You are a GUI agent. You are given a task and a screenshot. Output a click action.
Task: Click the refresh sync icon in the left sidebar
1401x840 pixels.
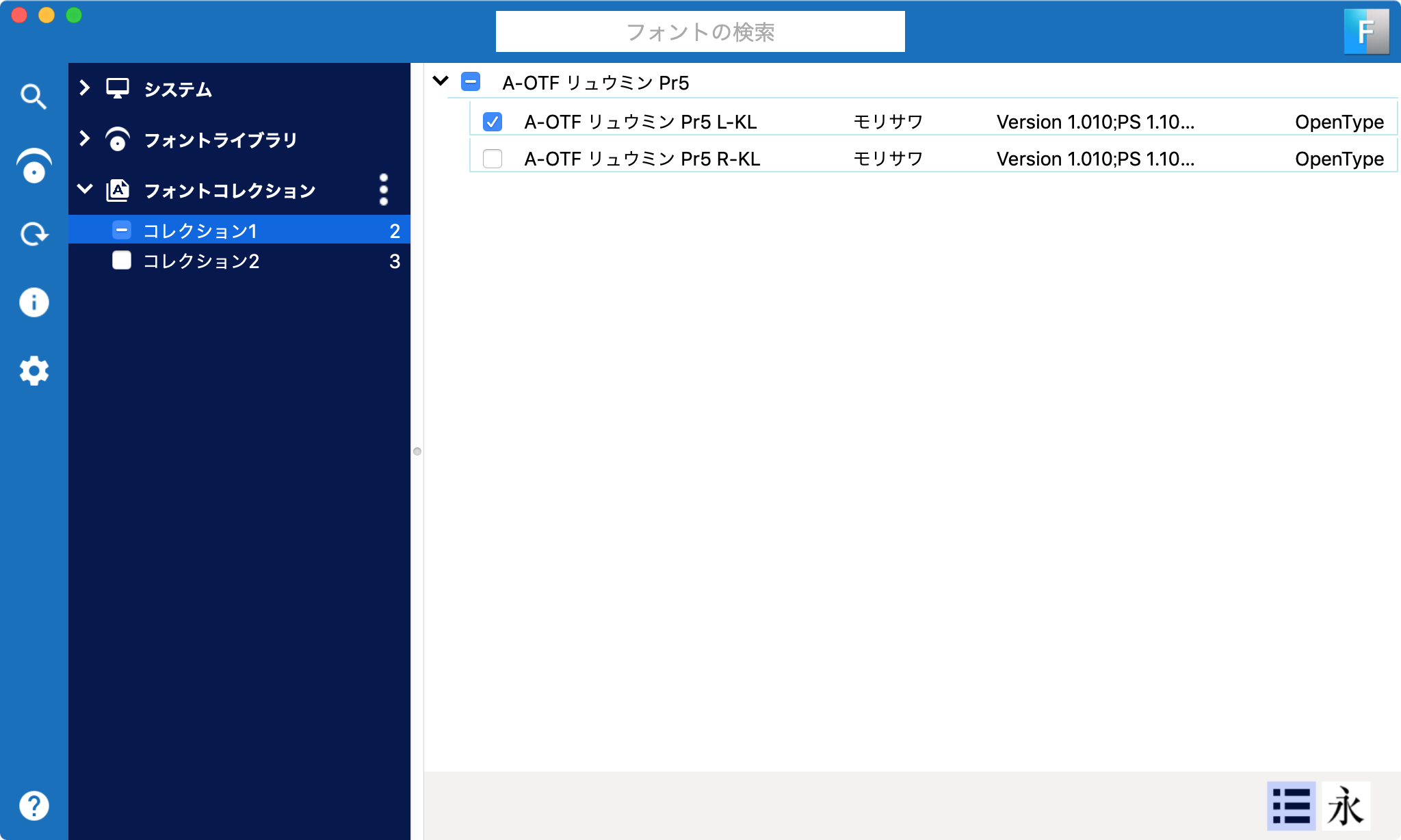tap(34, 234)
